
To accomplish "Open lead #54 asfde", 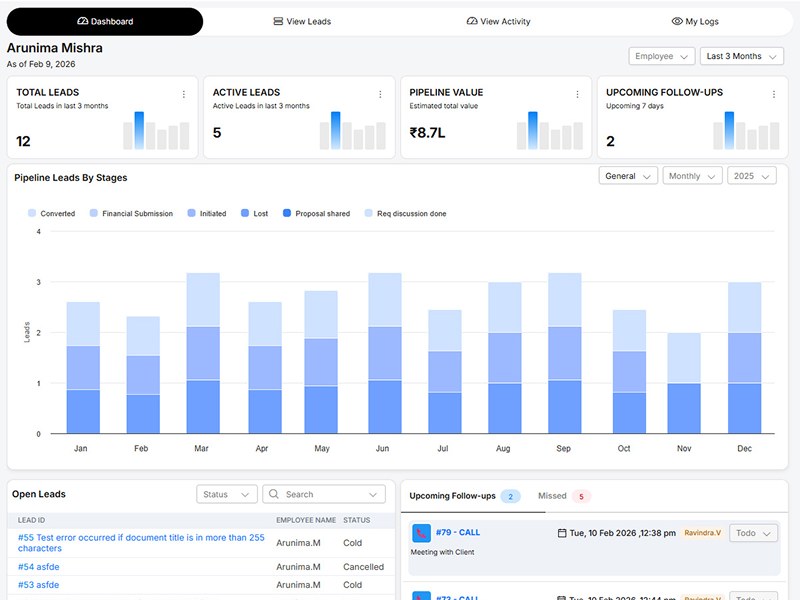I will [39, 567].
